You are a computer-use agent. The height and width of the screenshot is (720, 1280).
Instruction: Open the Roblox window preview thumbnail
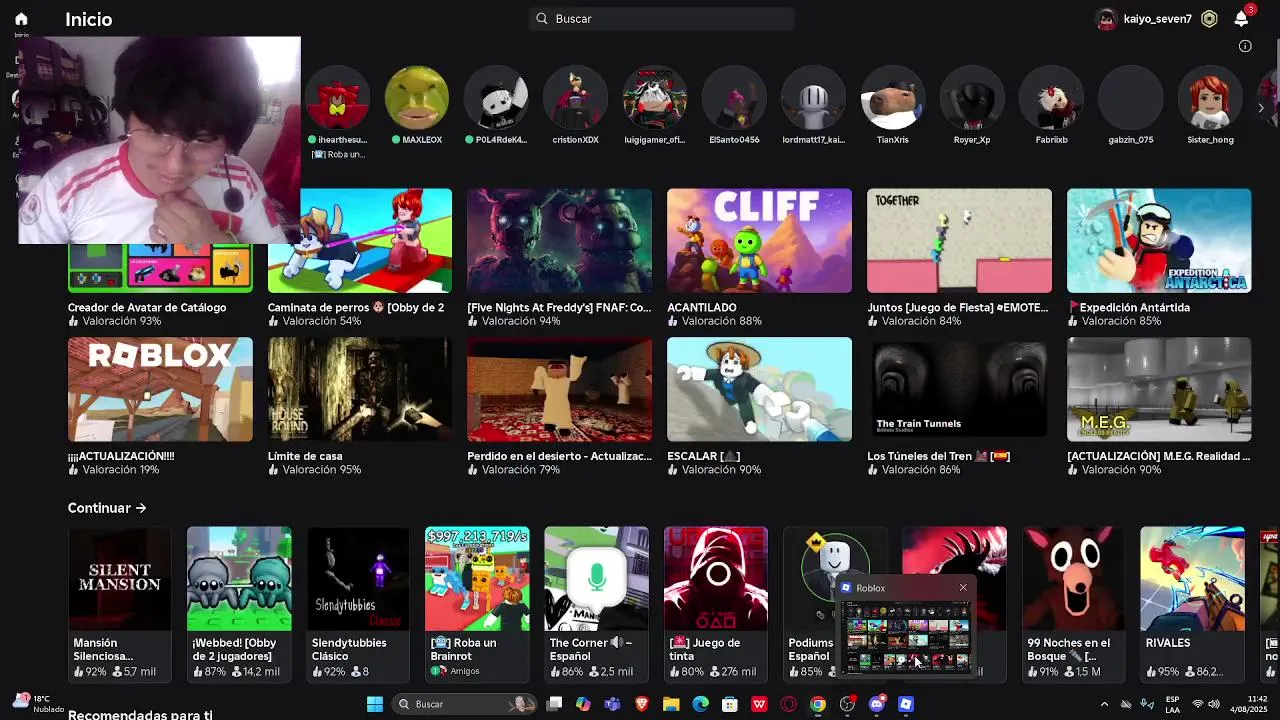(x=906, y=637)
